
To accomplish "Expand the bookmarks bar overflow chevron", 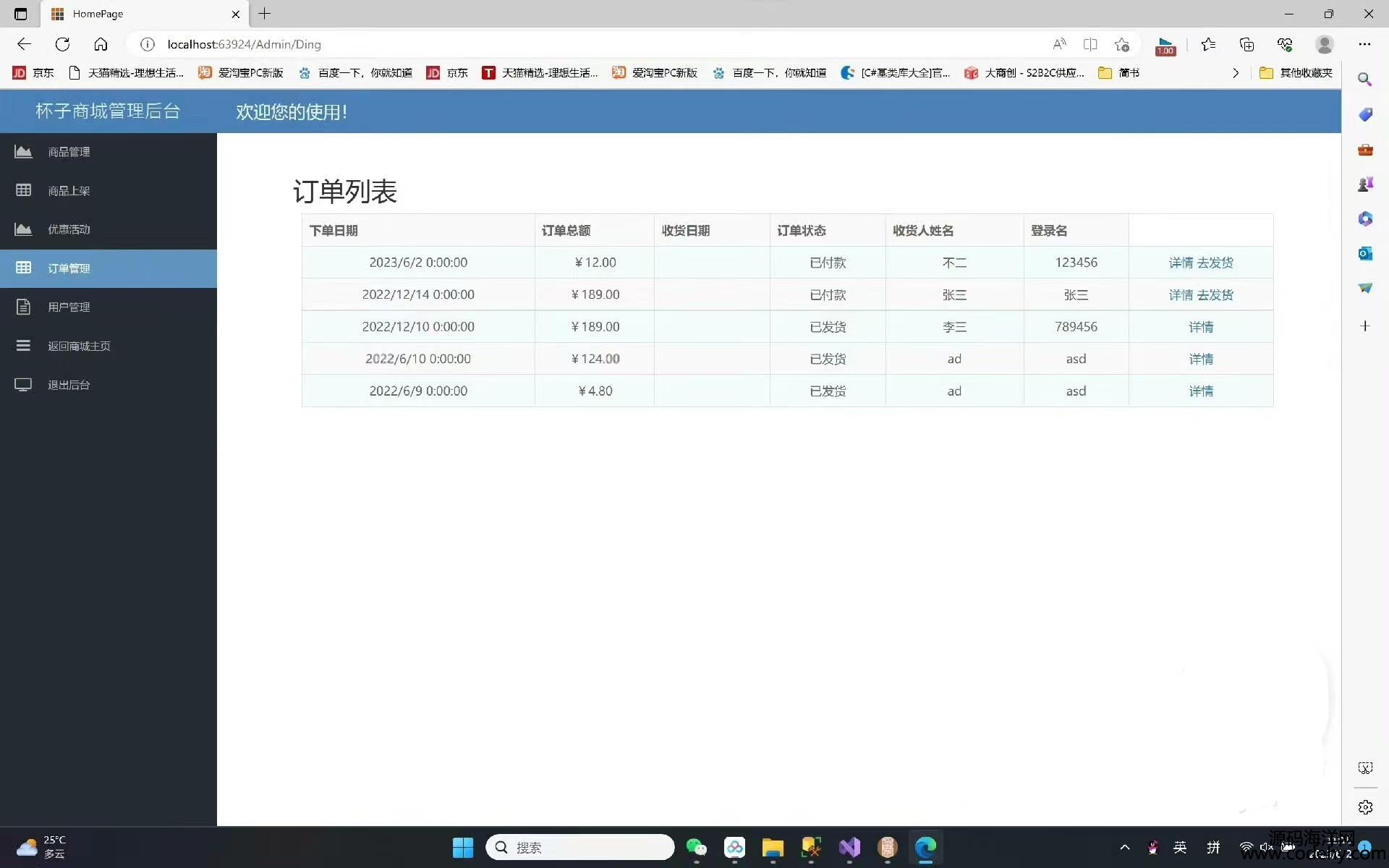I will point(1236,72).
